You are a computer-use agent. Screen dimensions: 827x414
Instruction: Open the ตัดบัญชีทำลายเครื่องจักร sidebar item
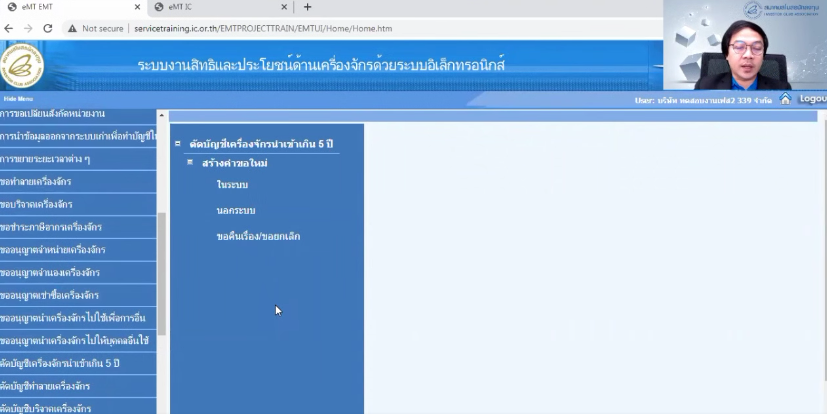(78, 386)
